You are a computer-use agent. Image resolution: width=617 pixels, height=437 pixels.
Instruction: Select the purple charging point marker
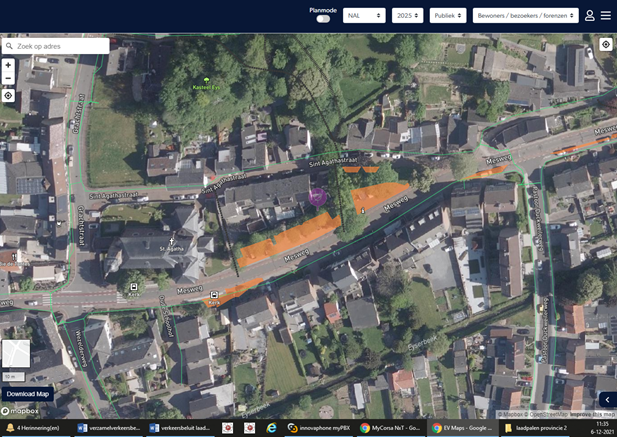point(317,196)
